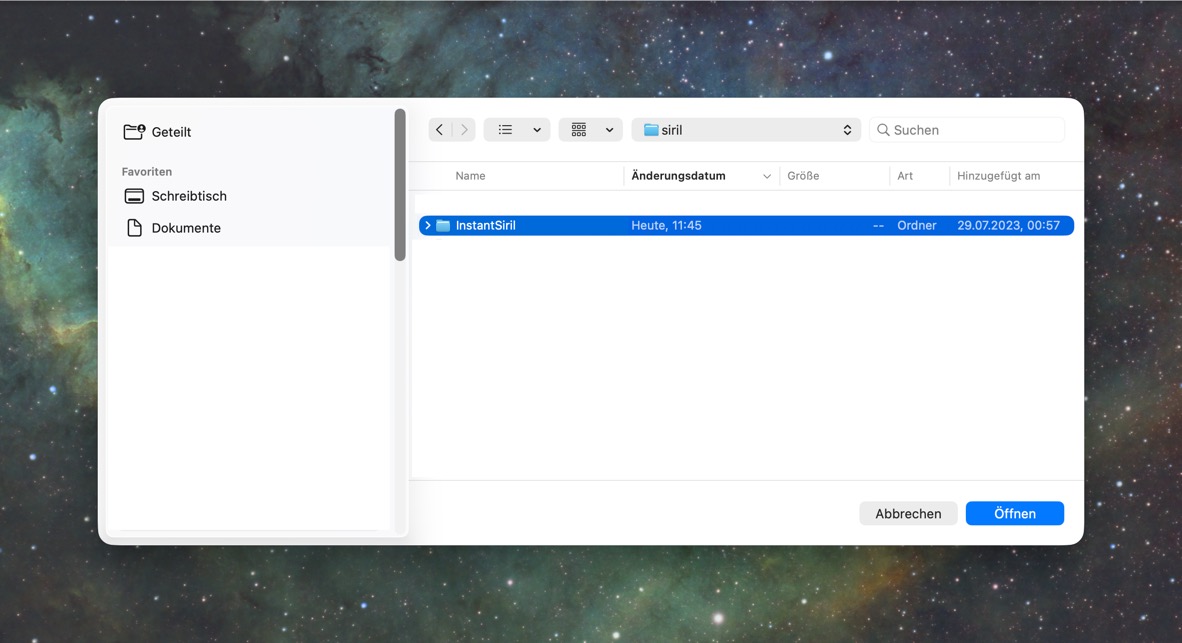Image resolution: width=1182 pixels, height=643 pixels.
Task: Click the InstantSiril folder icon
Action: tap(443, 225)
